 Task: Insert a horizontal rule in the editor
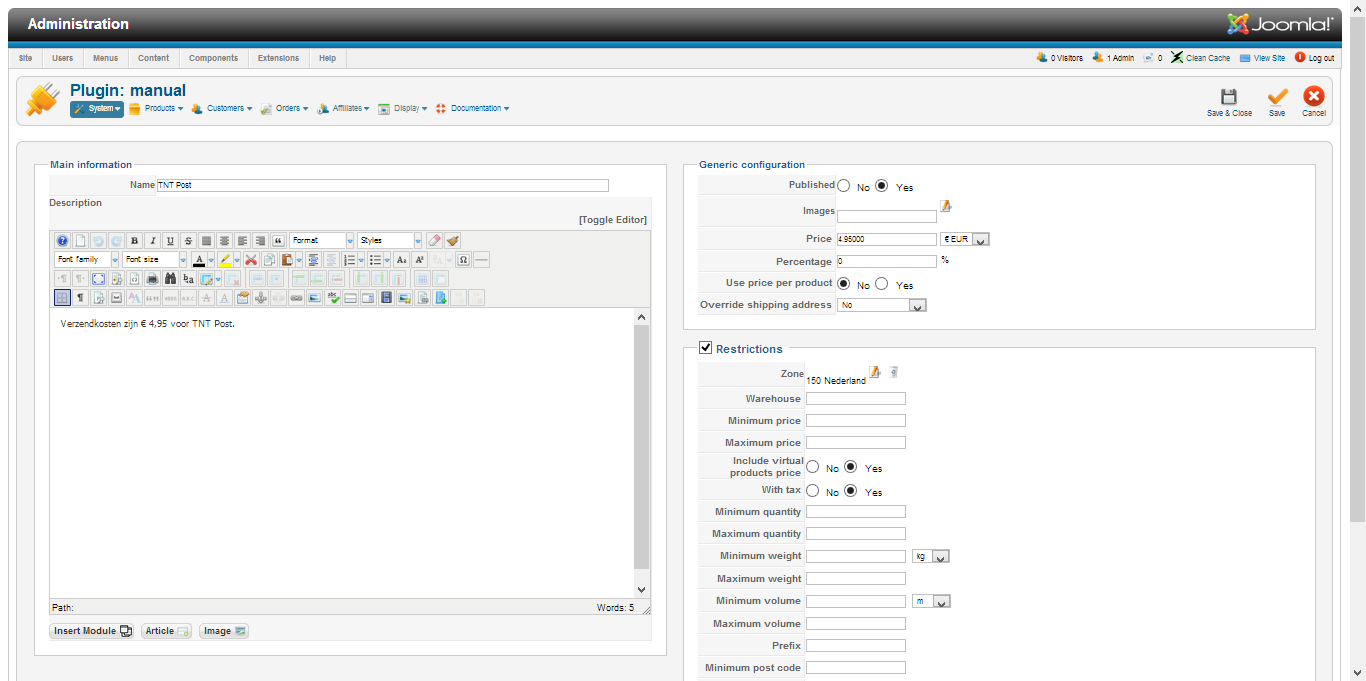tap(481, 260)
